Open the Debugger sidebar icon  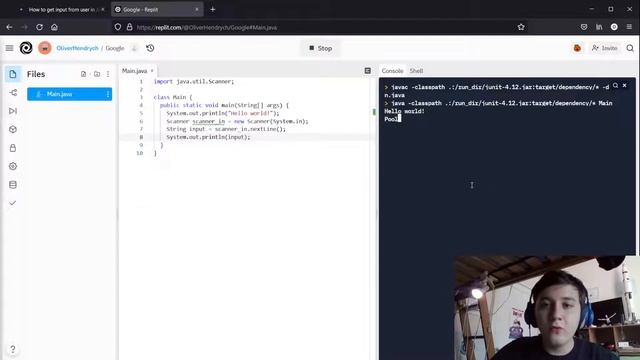coord(13,111)
